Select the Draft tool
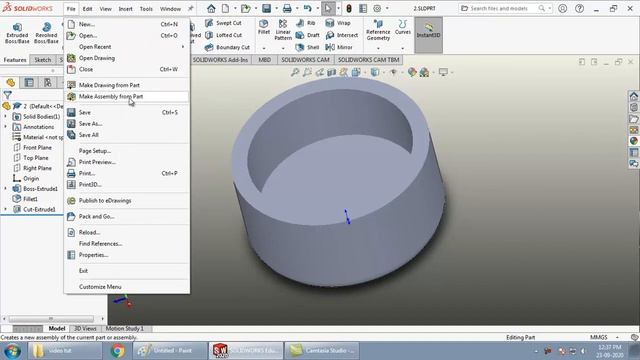640x360 pixels. (307, 35)
